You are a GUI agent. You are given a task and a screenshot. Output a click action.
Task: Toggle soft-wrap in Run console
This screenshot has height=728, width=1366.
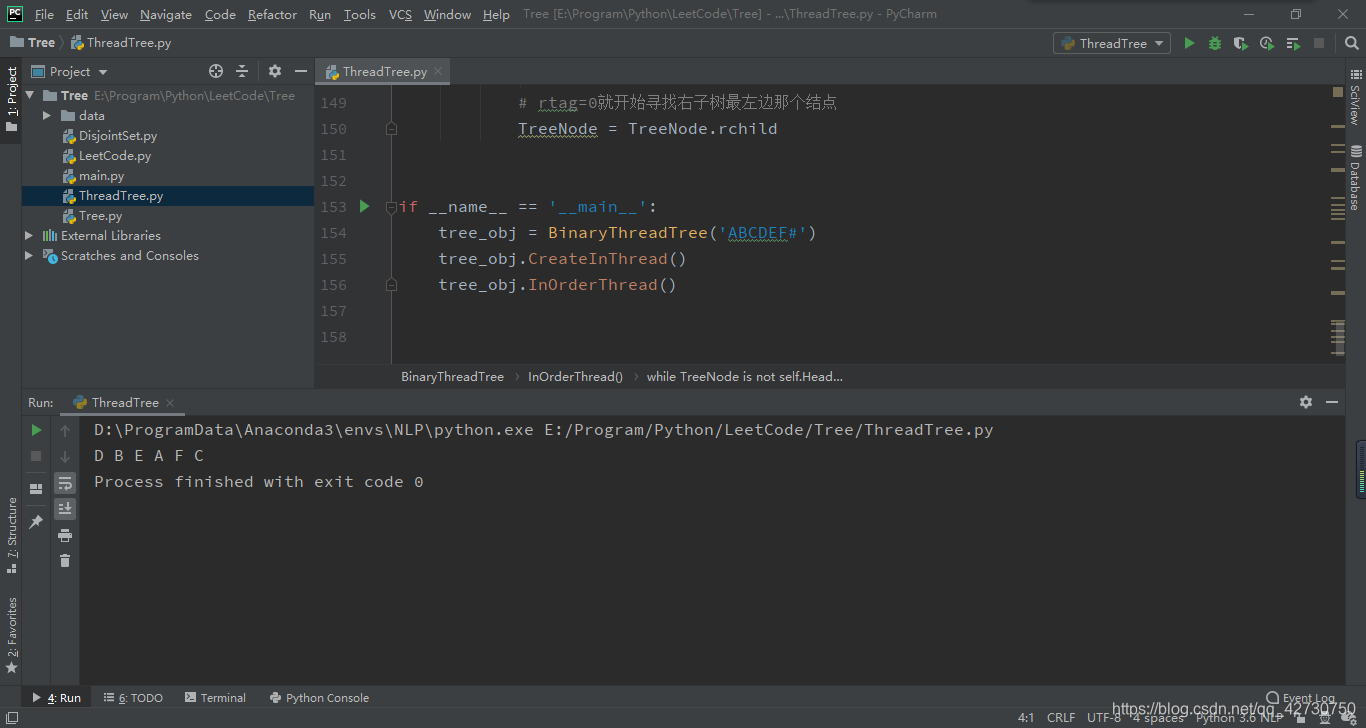65,483
